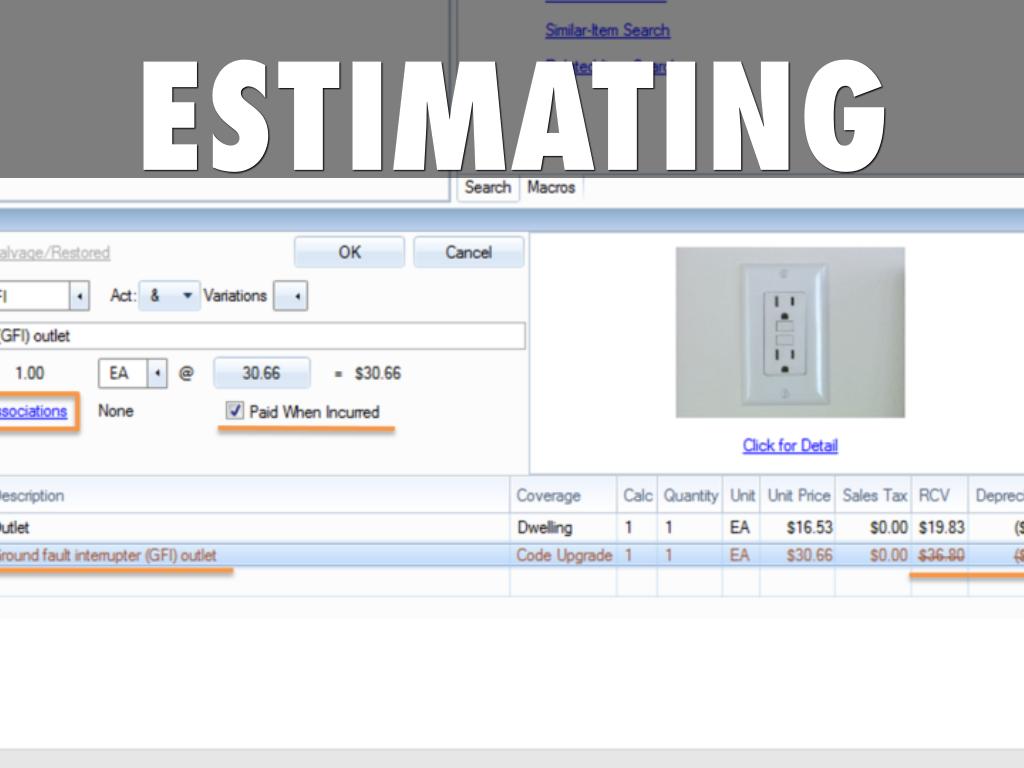Switch to the Search tab
This screenshot has height=768, width=1024.
coord(487,187)
